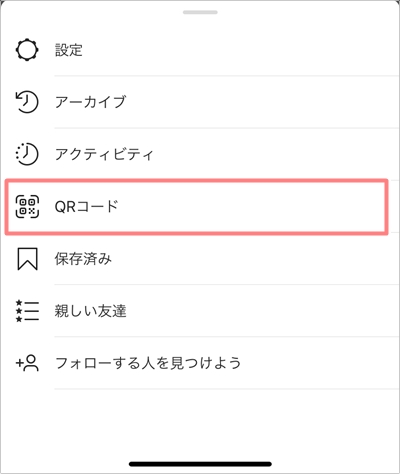This screenshot has width=400, height=474.
Task: Tap the bookmark icon for saved posts
Action: 27,259
